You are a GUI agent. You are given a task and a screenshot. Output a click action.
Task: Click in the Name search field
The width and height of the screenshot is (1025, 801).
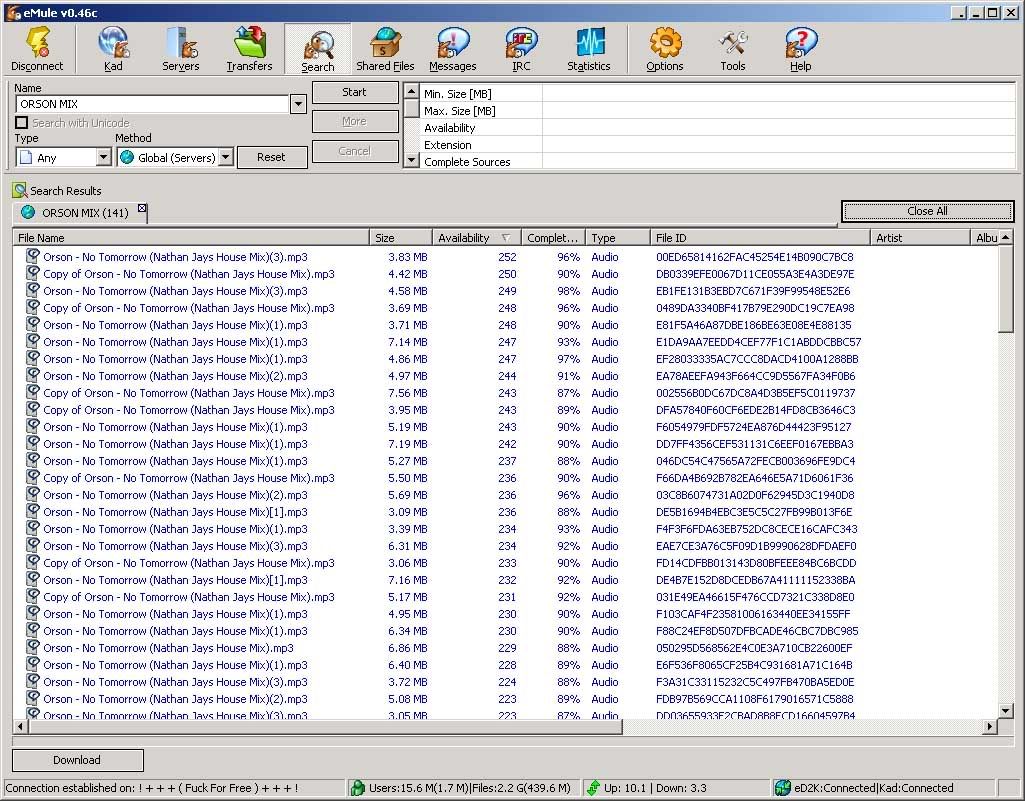152,103
